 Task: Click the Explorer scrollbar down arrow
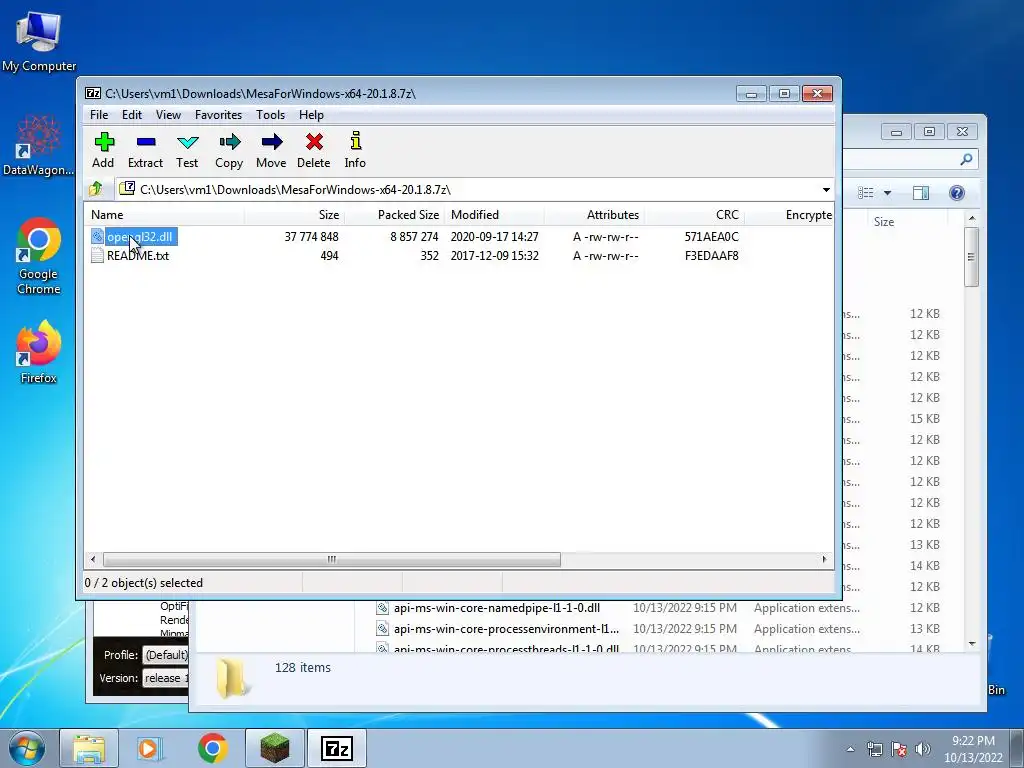pyautogui.click(x=972, y=644)
